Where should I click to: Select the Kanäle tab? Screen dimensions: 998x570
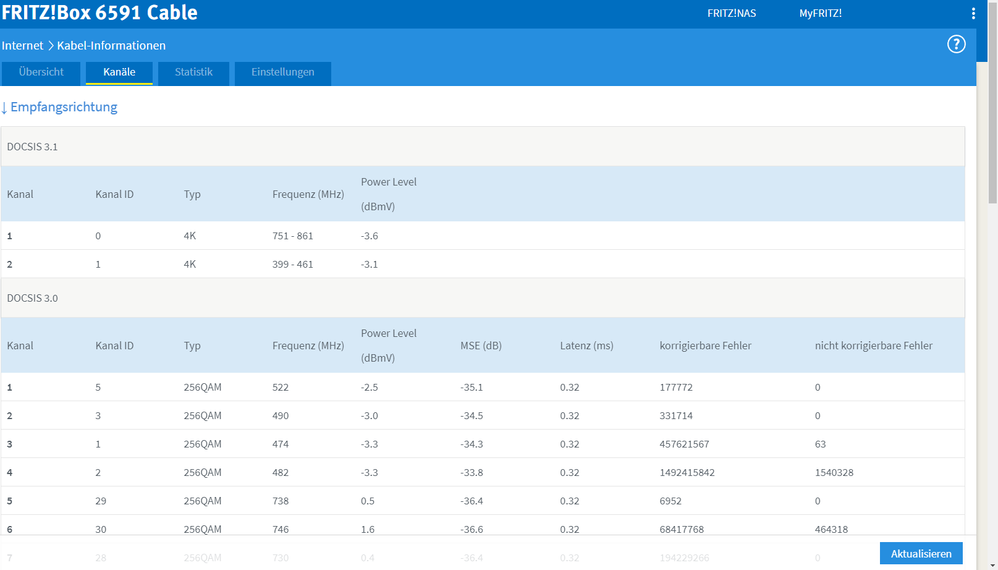[118, 73]
